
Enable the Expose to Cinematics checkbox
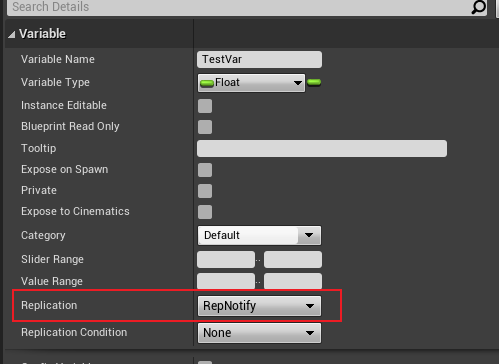(x=205, y=212)
